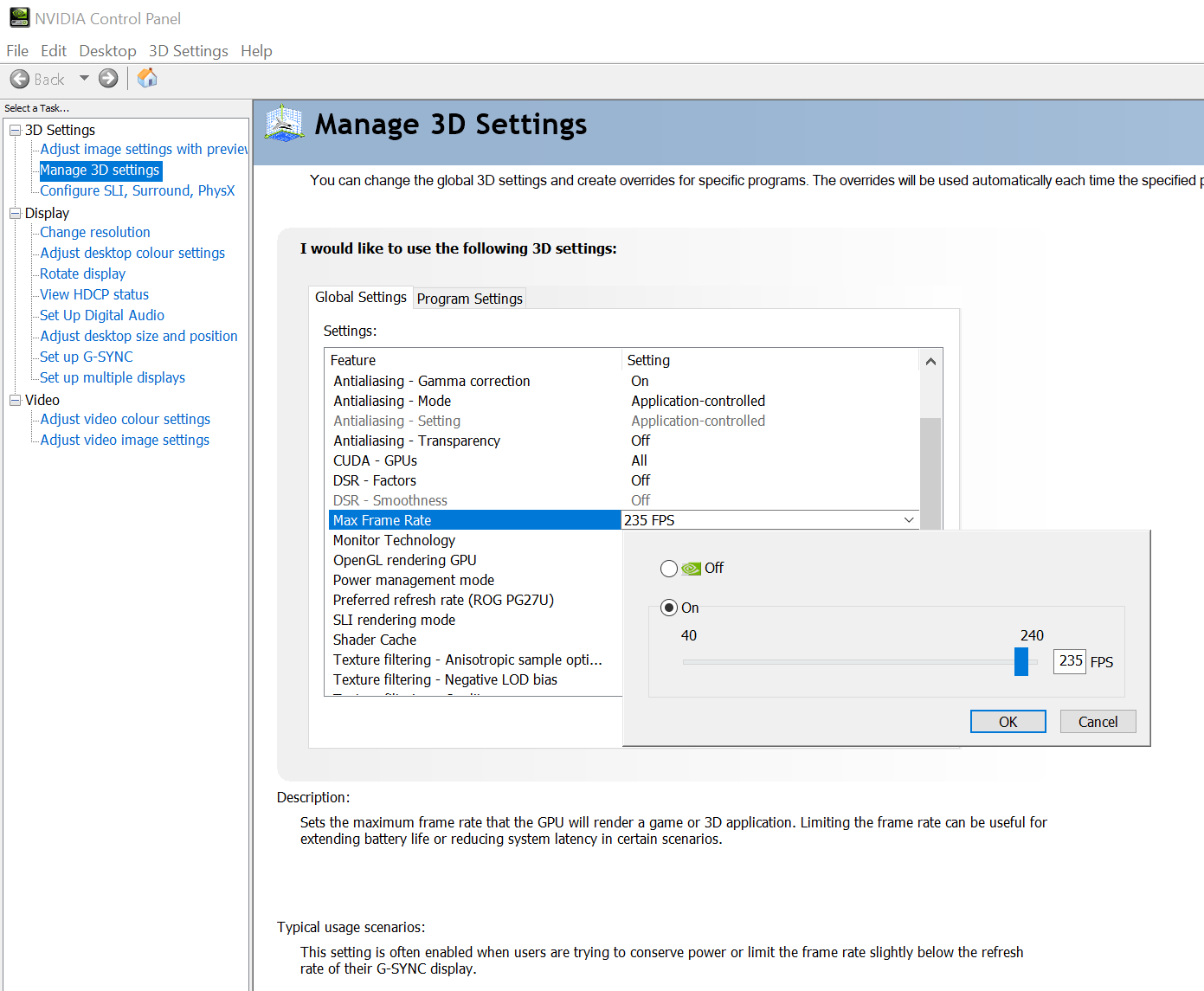
Task: Select Antialiasing - Gamma correction row
Action: point(621,381)
